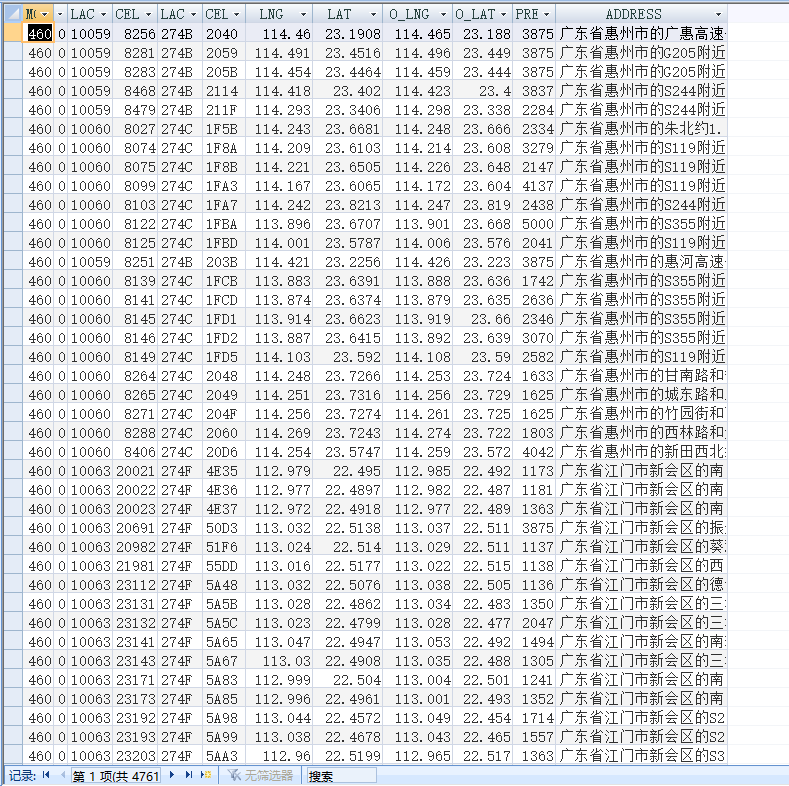
Task: Click LNG cell 114.418
Action: point(279,91)
